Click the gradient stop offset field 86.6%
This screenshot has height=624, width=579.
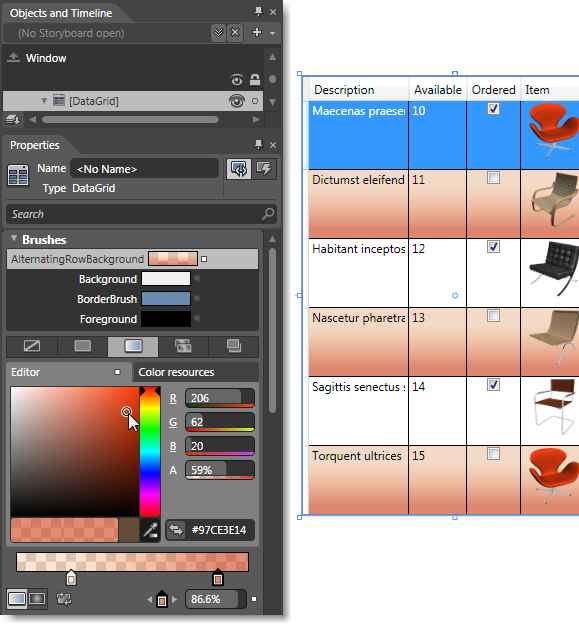point(215,599)
